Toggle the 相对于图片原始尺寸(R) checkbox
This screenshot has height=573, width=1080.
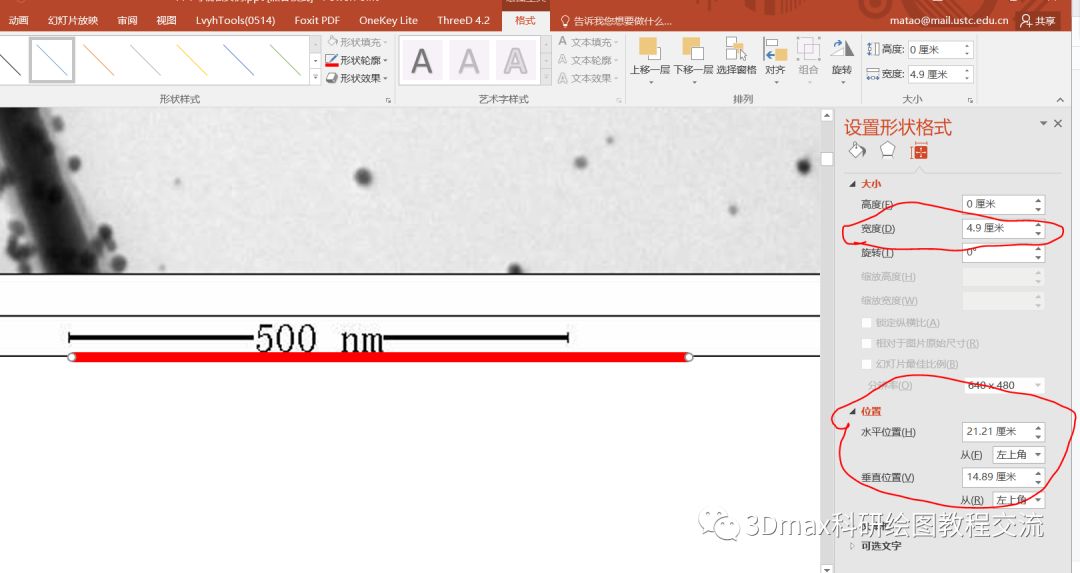[x=867, y=343]
